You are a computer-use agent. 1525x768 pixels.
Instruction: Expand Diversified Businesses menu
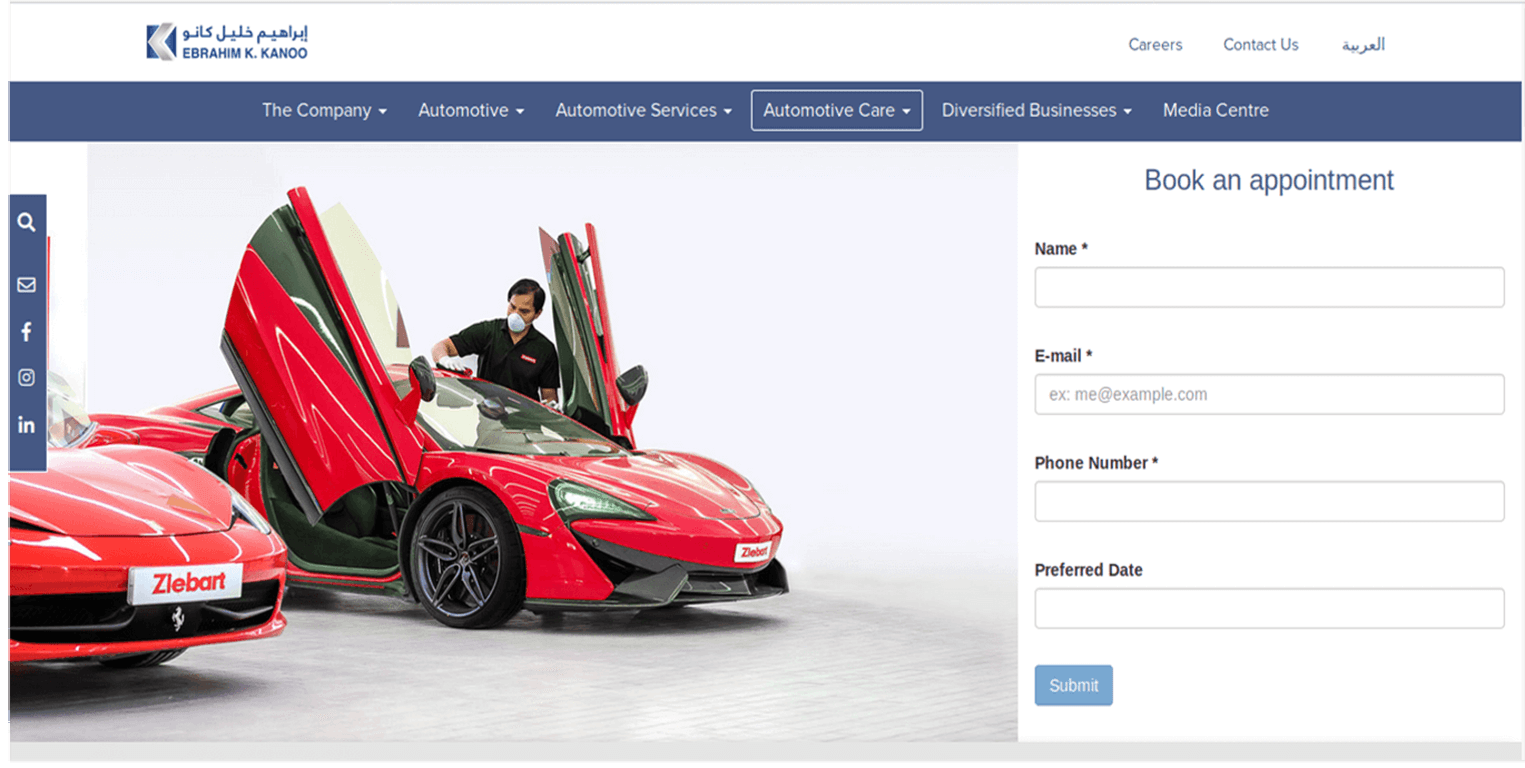tap(1036, 111)
